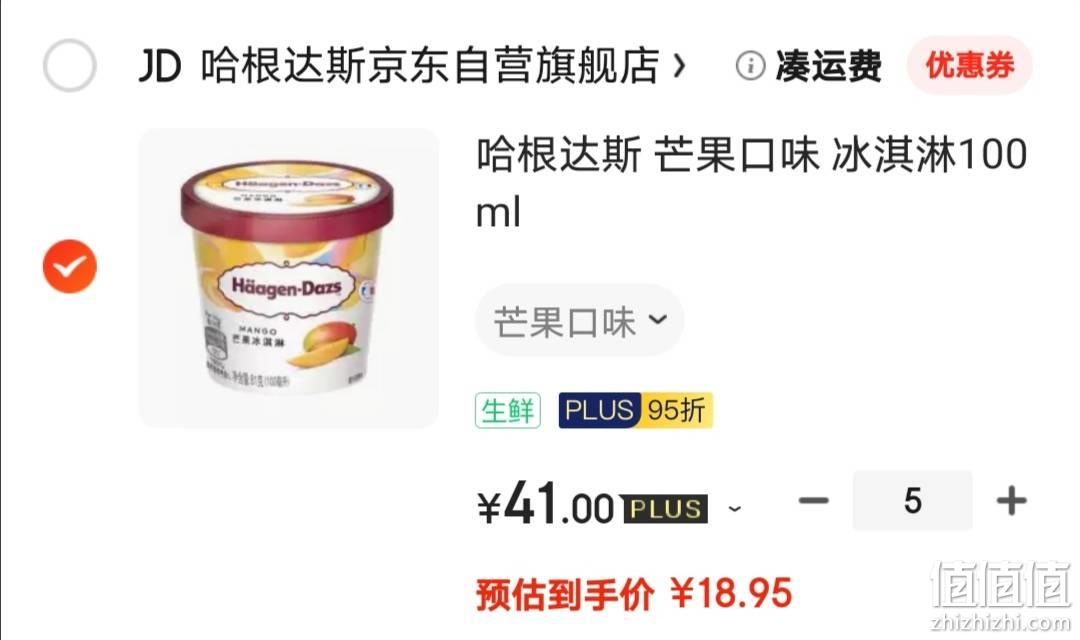Tap the 凑运费 link
The height and width of the screenshot is (640, 1080).
tap(829, 66)
